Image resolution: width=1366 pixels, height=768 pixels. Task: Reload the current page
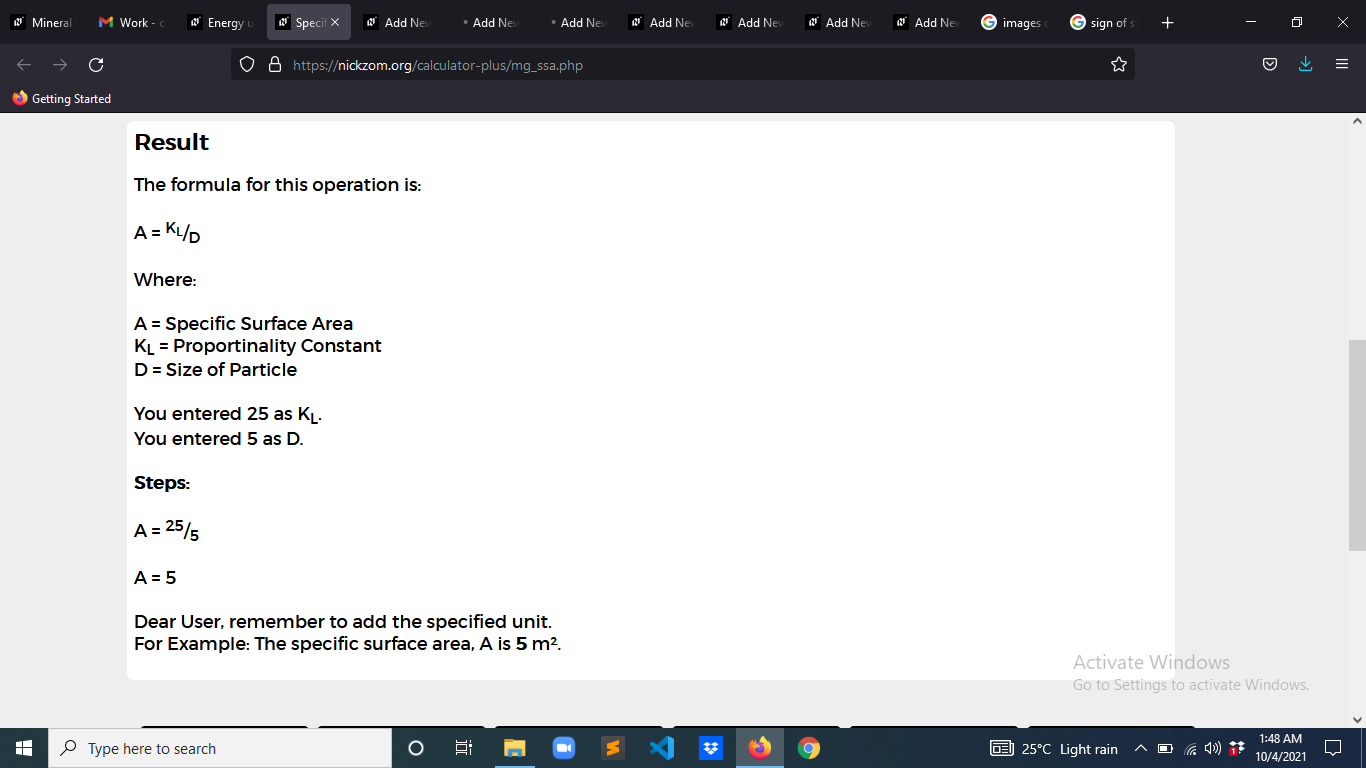tap(96, 65)
